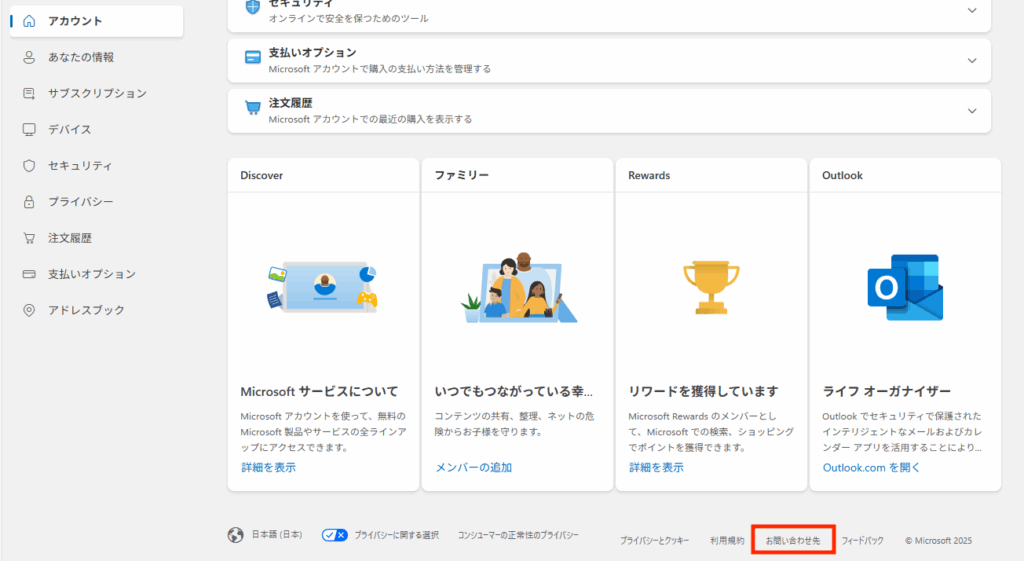The height and width of the screenshot is (561, 1024).
Task: Click the gold trophy Rewards image
Action: [x=711, y=287]
